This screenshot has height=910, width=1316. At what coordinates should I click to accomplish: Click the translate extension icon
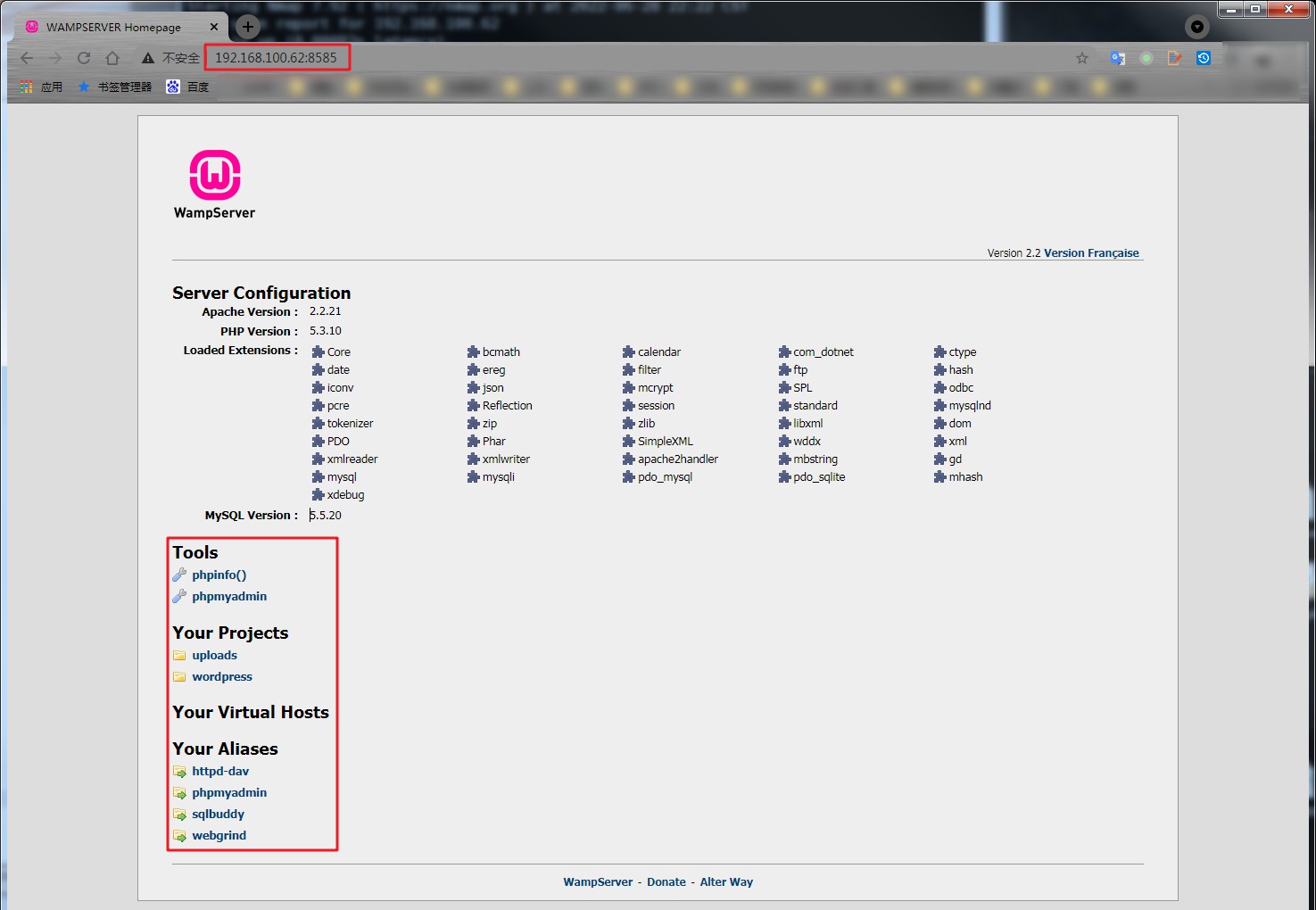pyautogui.click(x=1118, y=58)
